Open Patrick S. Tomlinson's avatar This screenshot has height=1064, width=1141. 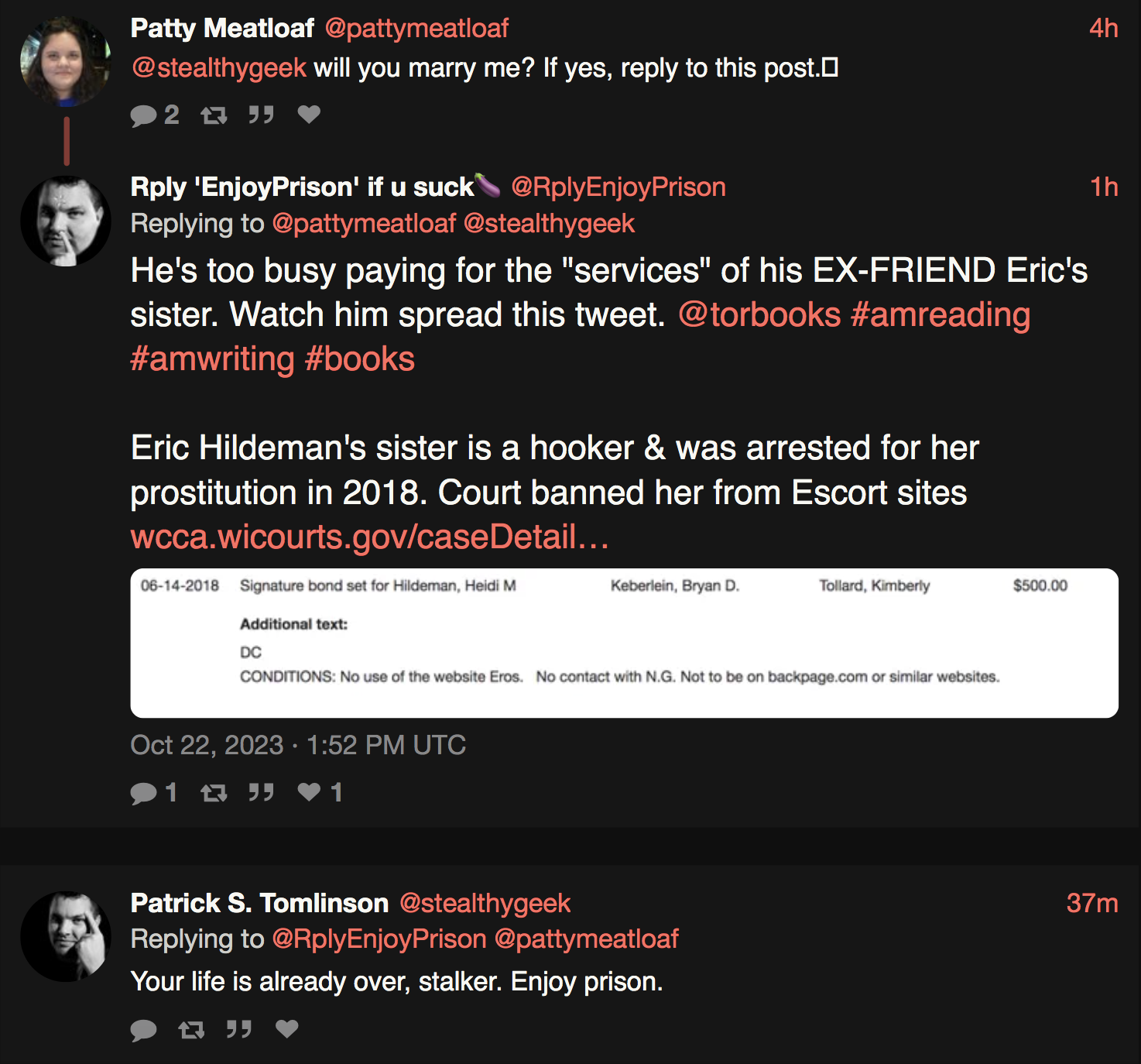[x=66, y=936]
